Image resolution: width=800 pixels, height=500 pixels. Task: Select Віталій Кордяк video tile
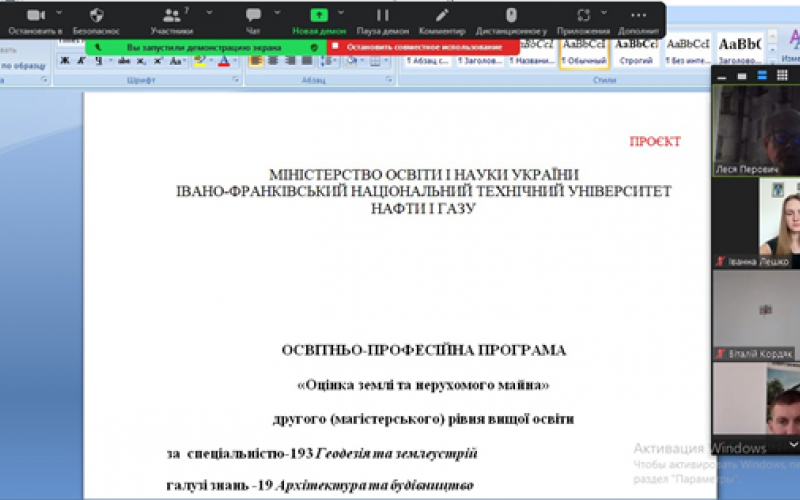click(x=757, y=315)
